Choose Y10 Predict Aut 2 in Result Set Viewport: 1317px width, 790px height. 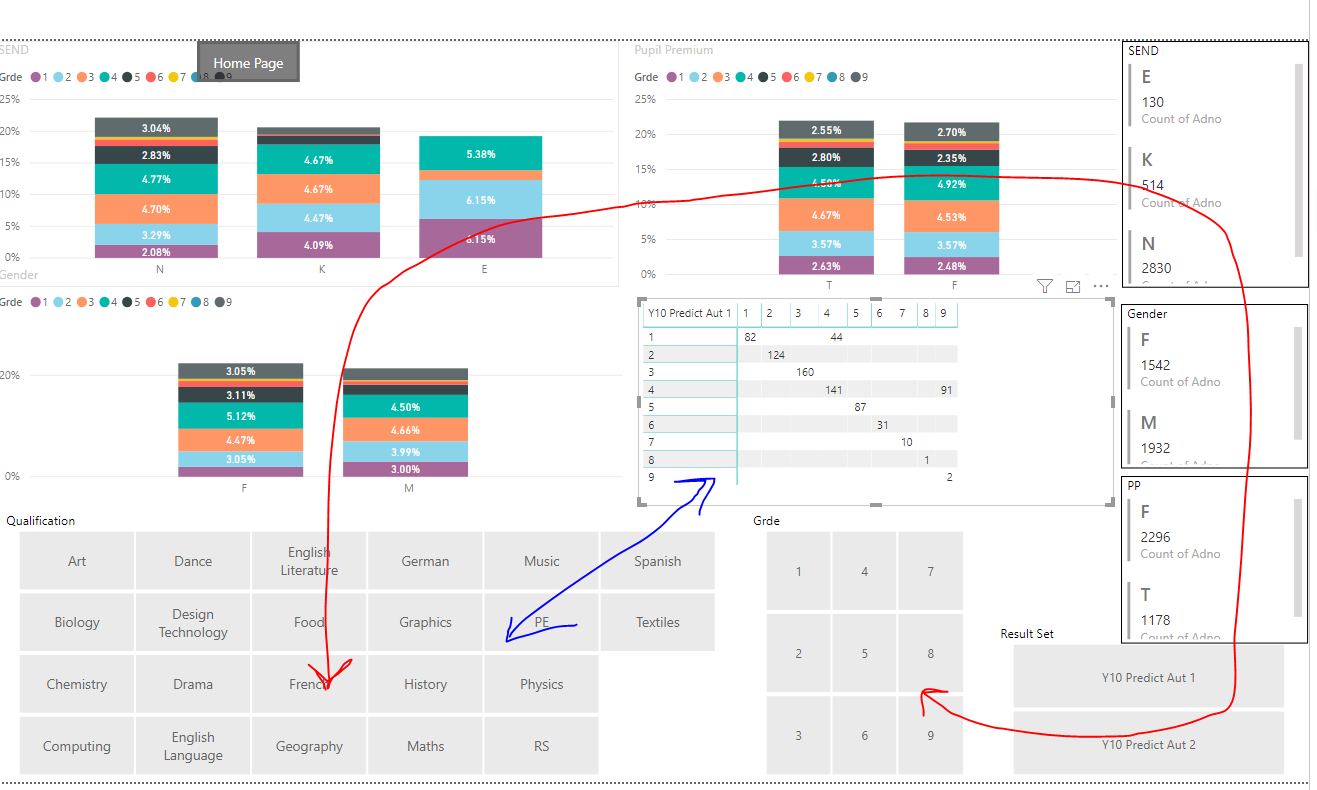(x=1148, y=743)
